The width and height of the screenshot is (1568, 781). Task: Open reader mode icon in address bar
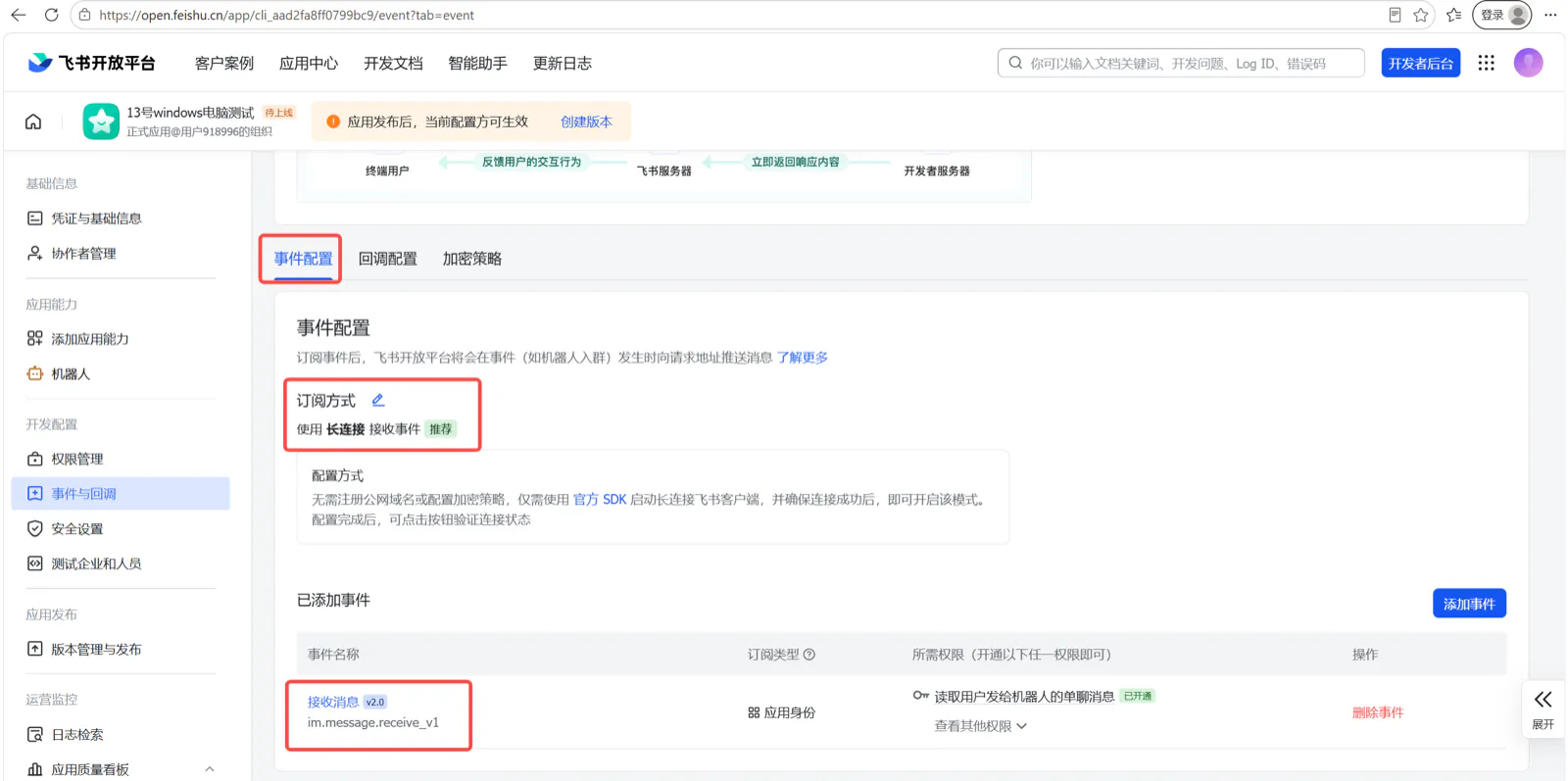coord(1395,15)
